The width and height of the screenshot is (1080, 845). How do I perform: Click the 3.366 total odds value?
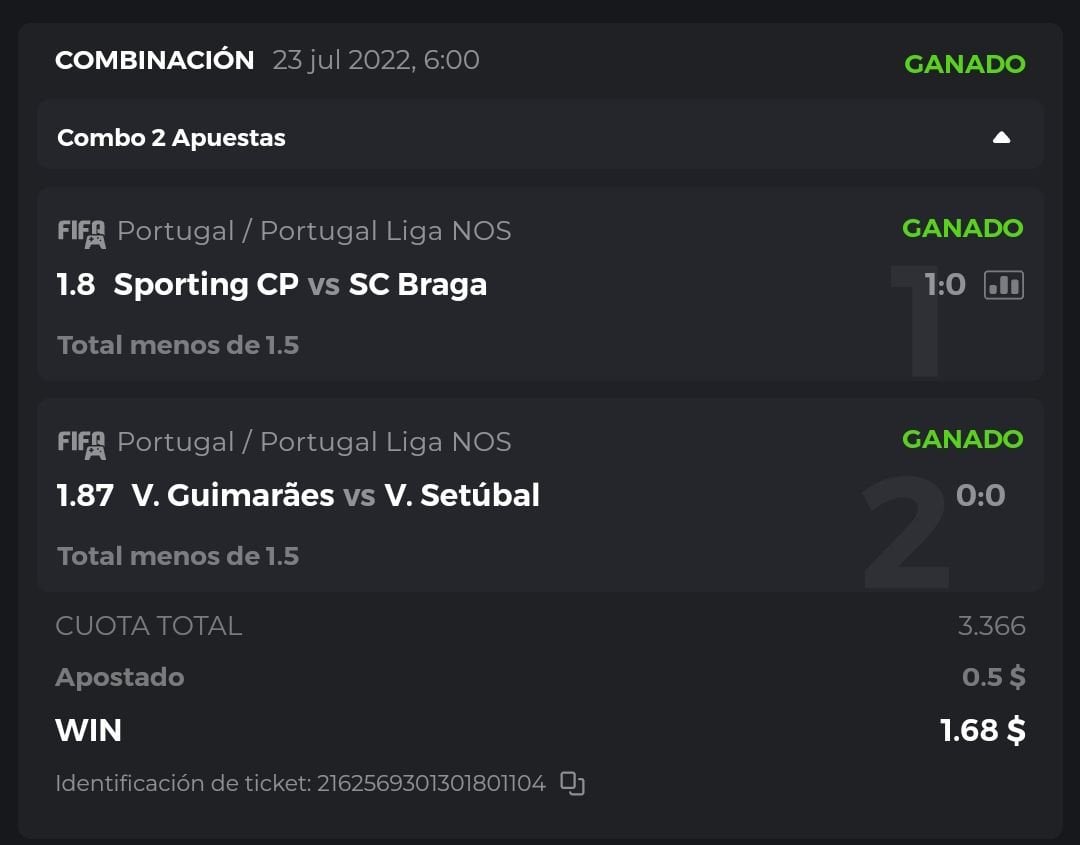[x=991, y=626]
